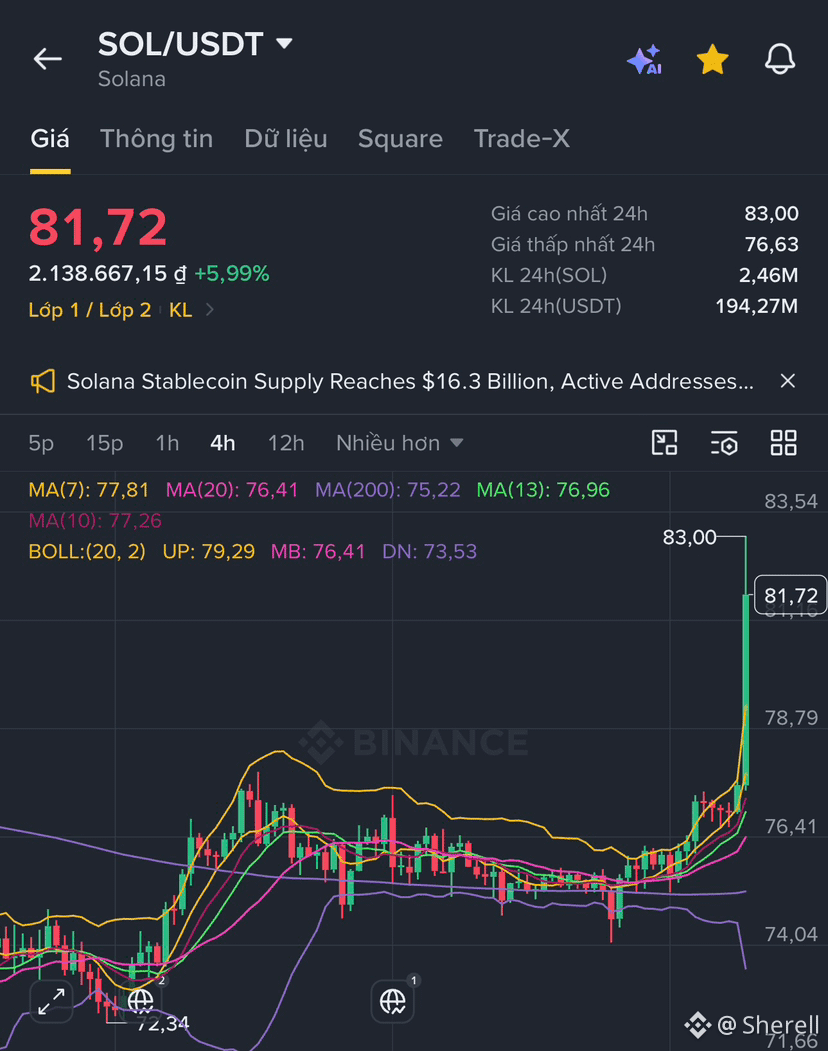The height and width of the screenshot is (1051, 828).
Task: Tap the Giá cao nhất 24h value 83,00
Action: 771,214
